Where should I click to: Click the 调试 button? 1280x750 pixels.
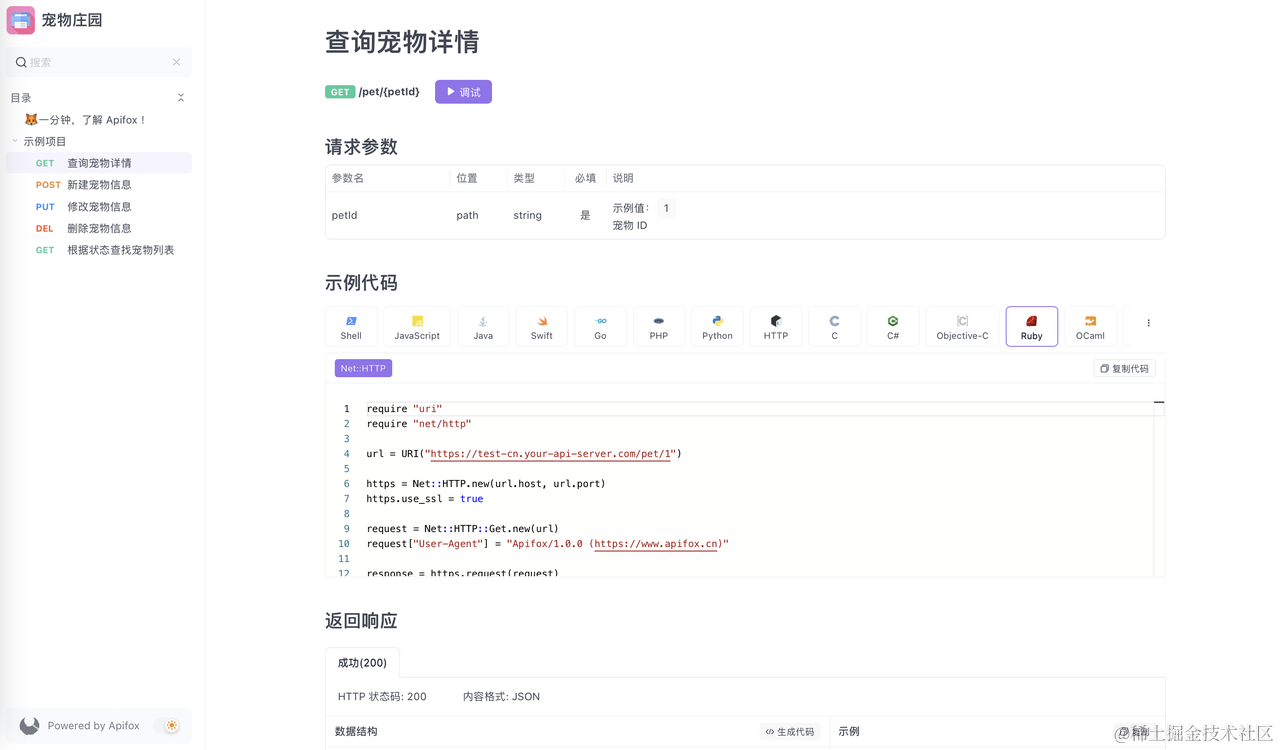[x=463, y=91]
